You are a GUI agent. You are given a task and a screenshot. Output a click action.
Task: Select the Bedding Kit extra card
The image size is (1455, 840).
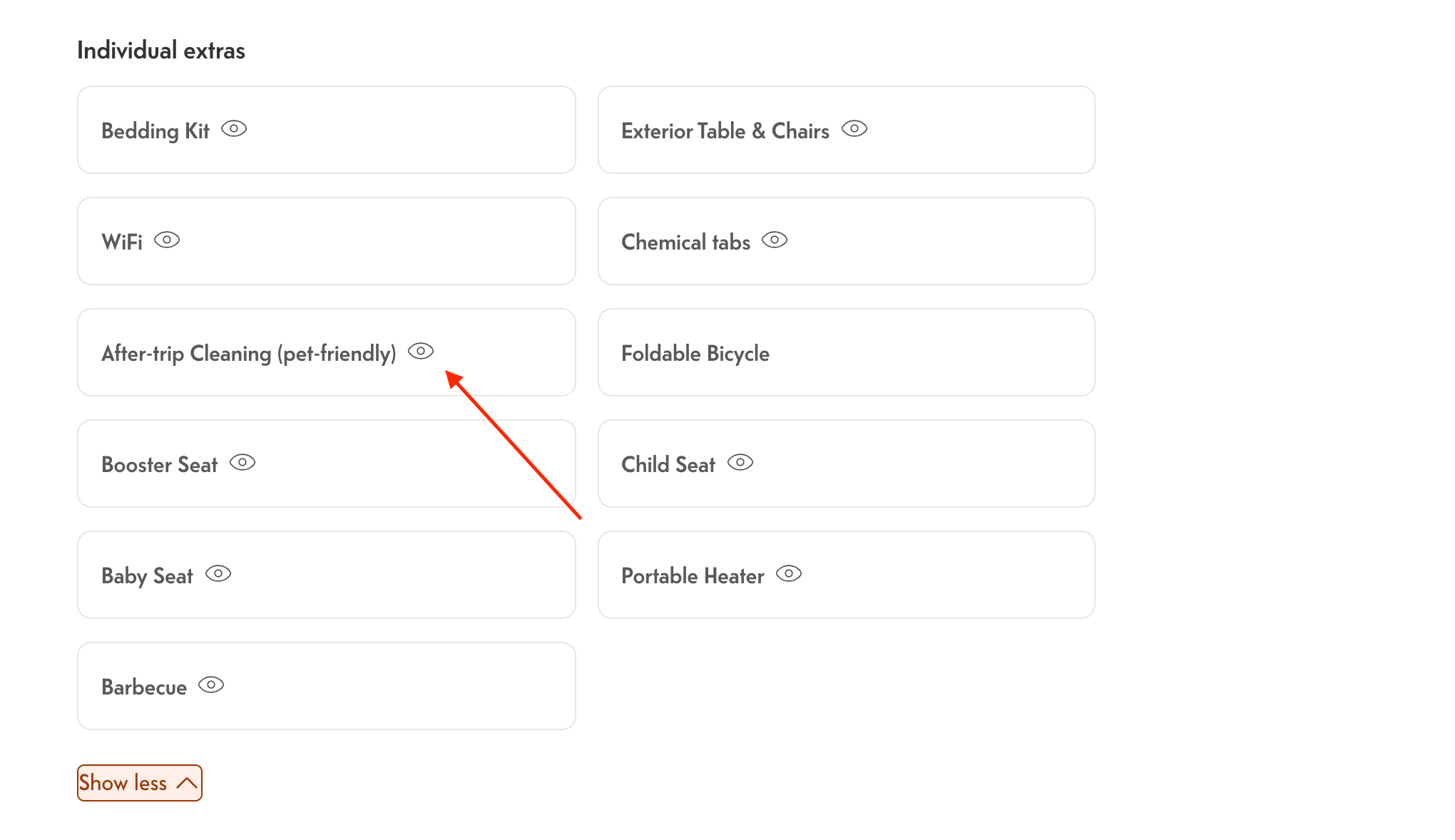pos(399,130)
